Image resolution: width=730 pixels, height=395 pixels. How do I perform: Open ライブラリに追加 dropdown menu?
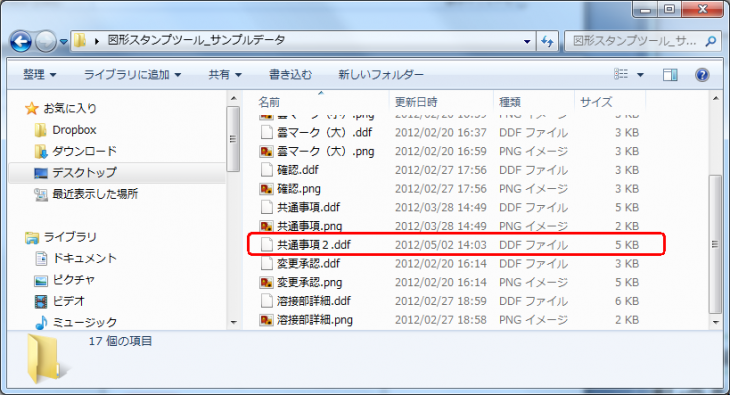tap(132, 75)
